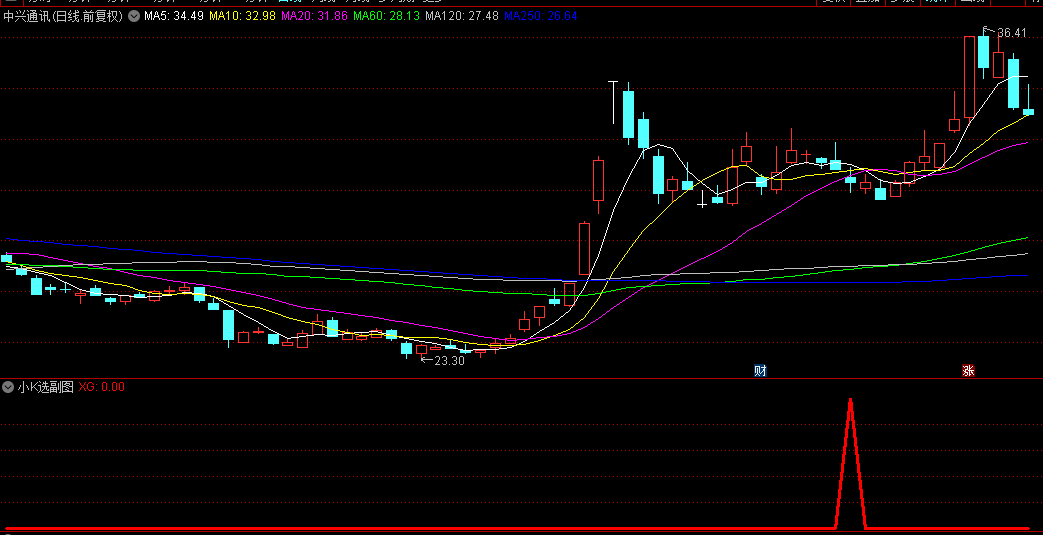Expand the dropdown next to 小K选副图

click(x=9, y=387)
